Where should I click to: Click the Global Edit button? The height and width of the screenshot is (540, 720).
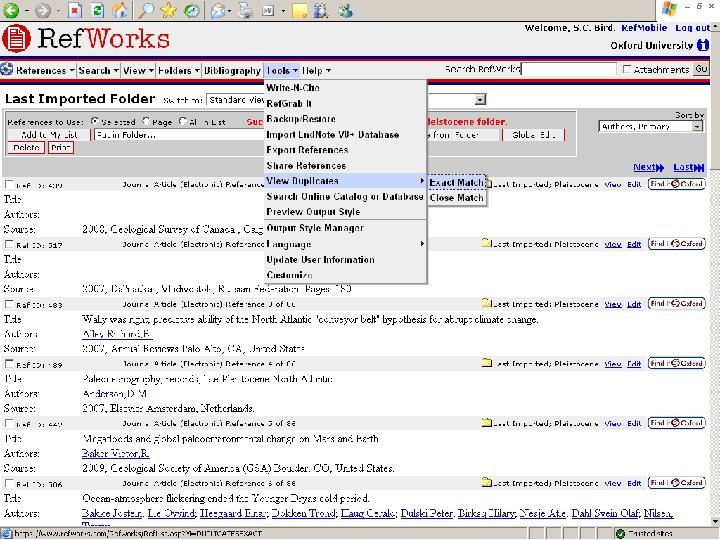[x=534, y=135]
